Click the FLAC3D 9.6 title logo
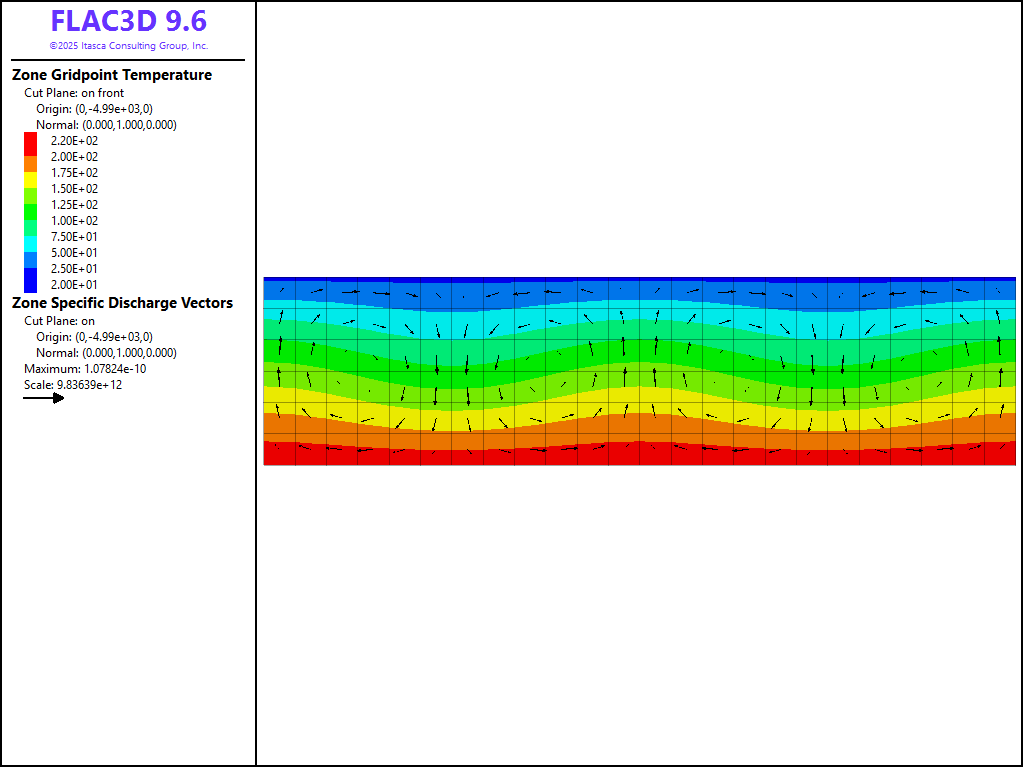The width and height of the screenshot is (1024, 768). [128, 22]
